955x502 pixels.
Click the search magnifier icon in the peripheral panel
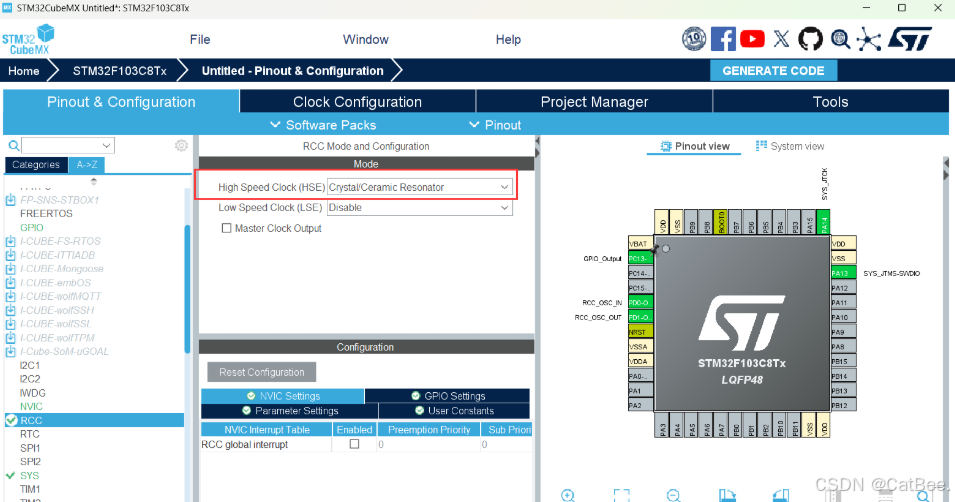coord(13,146)
